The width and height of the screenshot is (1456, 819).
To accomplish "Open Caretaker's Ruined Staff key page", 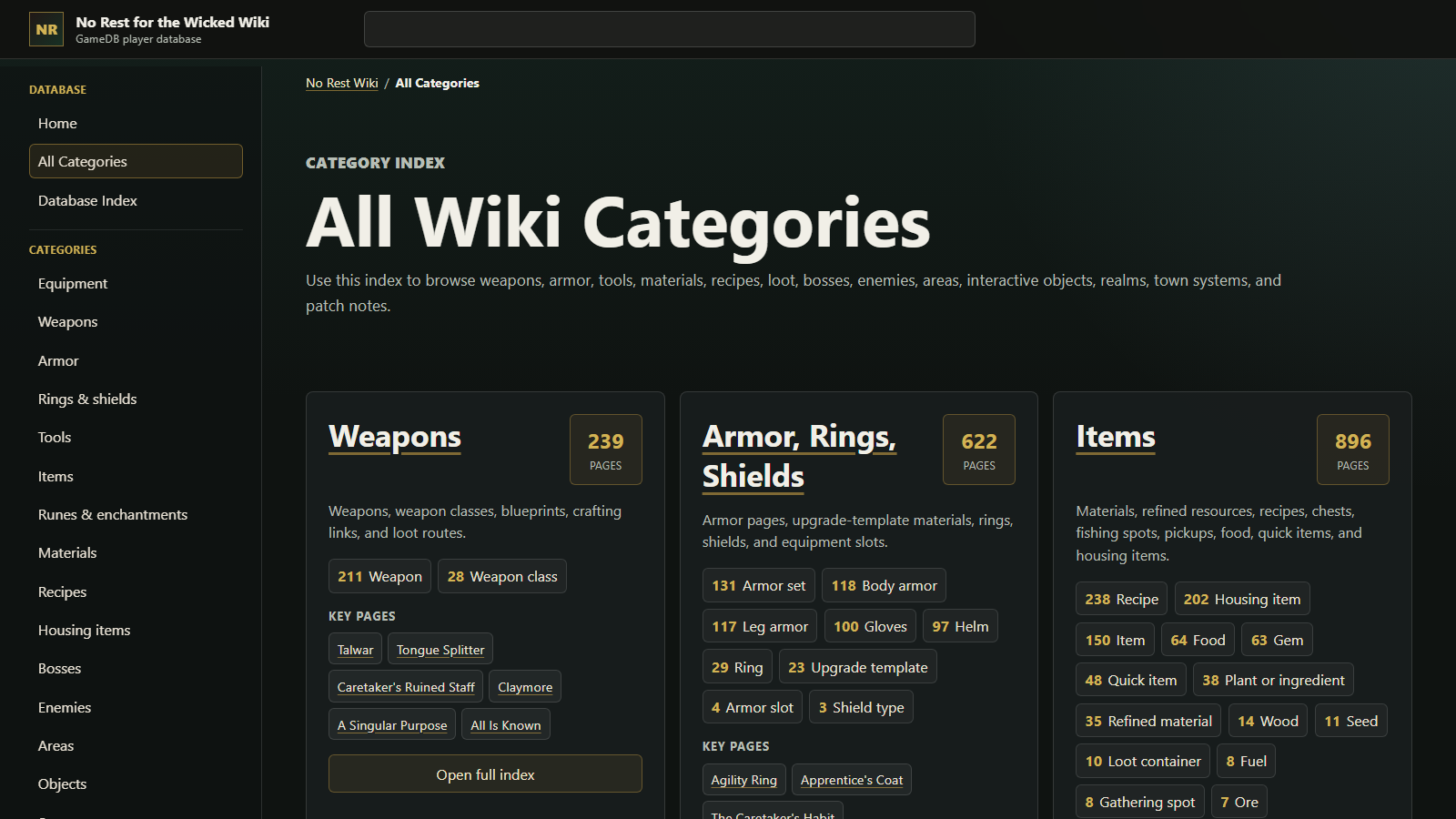I will coord(406,687).
